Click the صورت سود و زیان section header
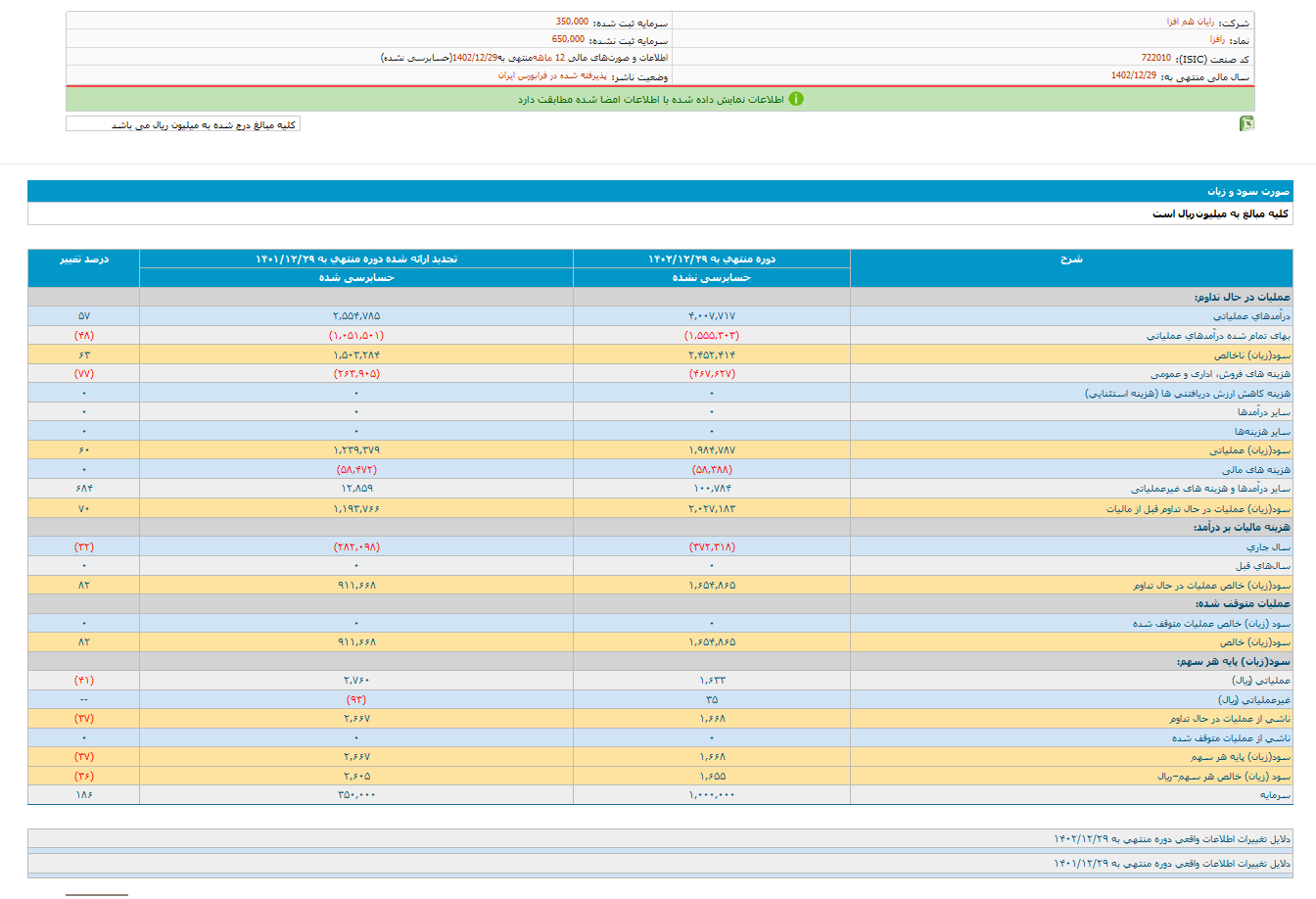The image size is (1316, 899). click(1247, 192)
